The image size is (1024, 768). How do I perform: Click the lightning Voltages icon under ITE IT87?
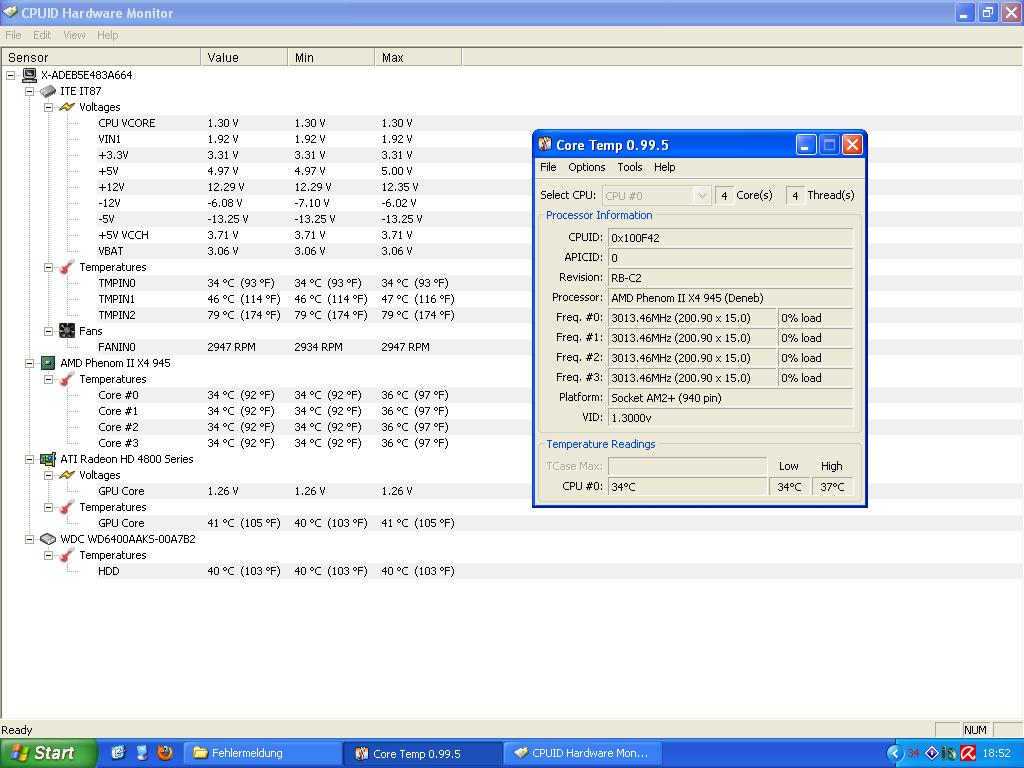[x=67, y=107]
